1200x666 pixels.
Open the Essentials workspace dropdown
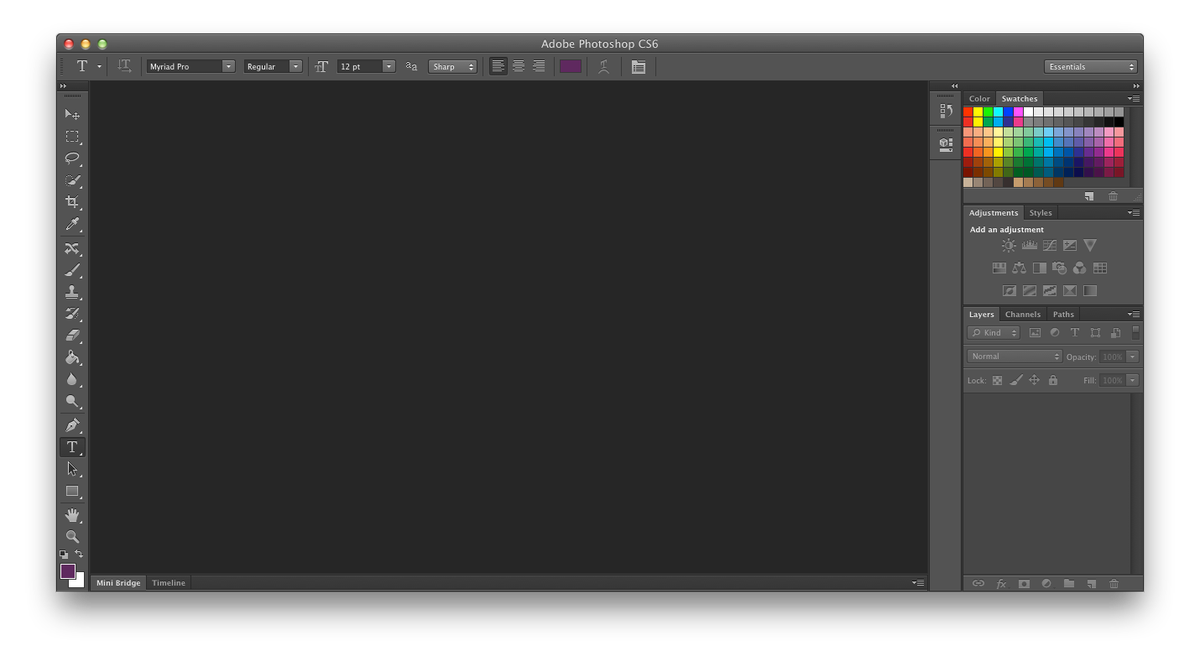point(1091,67)
